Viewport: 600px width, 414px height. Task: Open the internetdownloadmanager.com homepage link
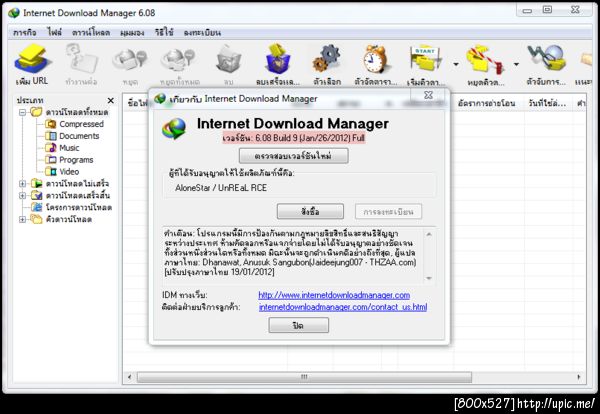tap(334, 295)
